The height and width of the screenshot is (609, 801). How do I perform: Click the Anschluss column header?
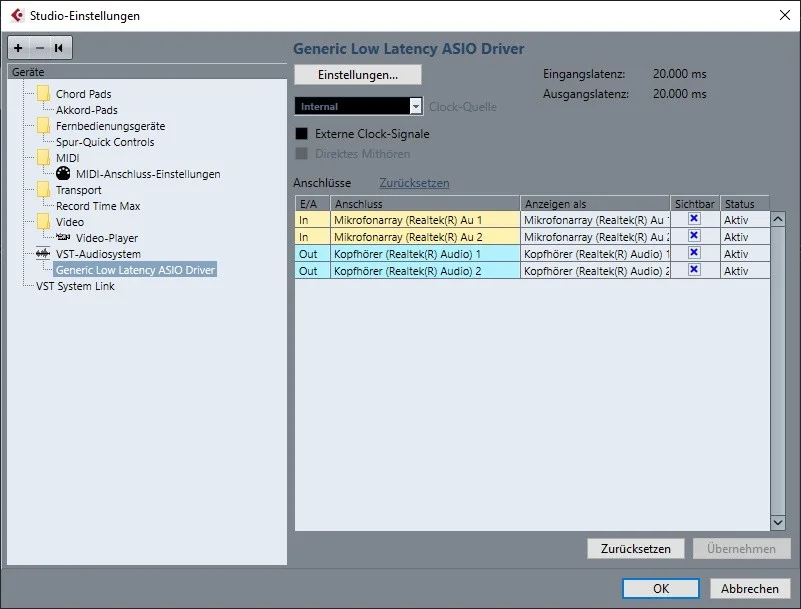click(x=425, y=203)
